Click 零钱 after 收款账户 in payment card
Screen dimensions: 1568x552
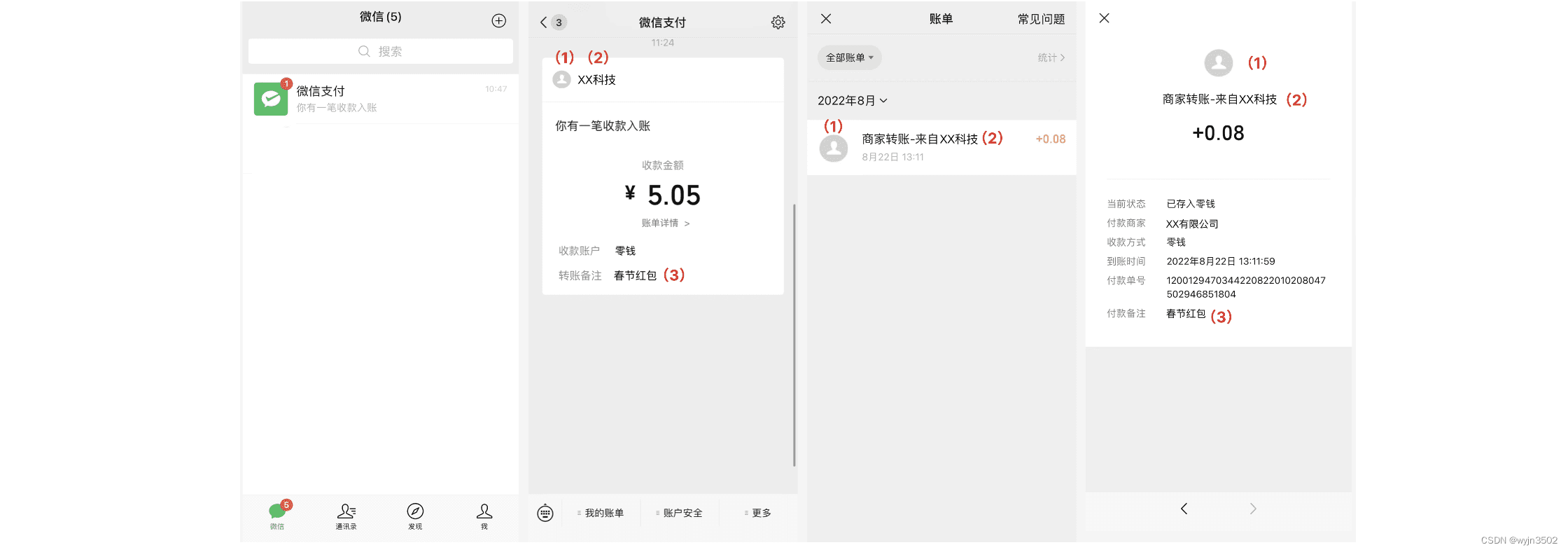coord(625,251)
